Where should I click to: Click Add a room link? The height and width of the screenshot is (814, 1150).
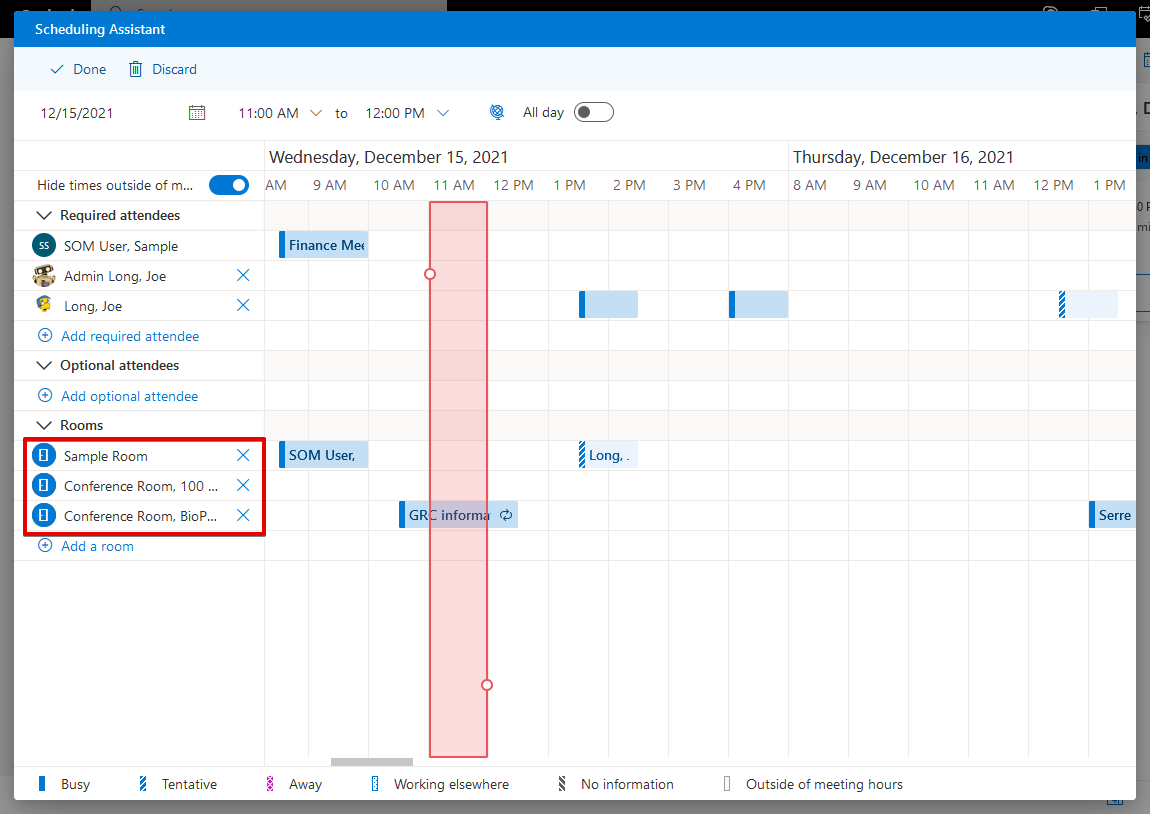pyautogui.click(x=96, y=546)
